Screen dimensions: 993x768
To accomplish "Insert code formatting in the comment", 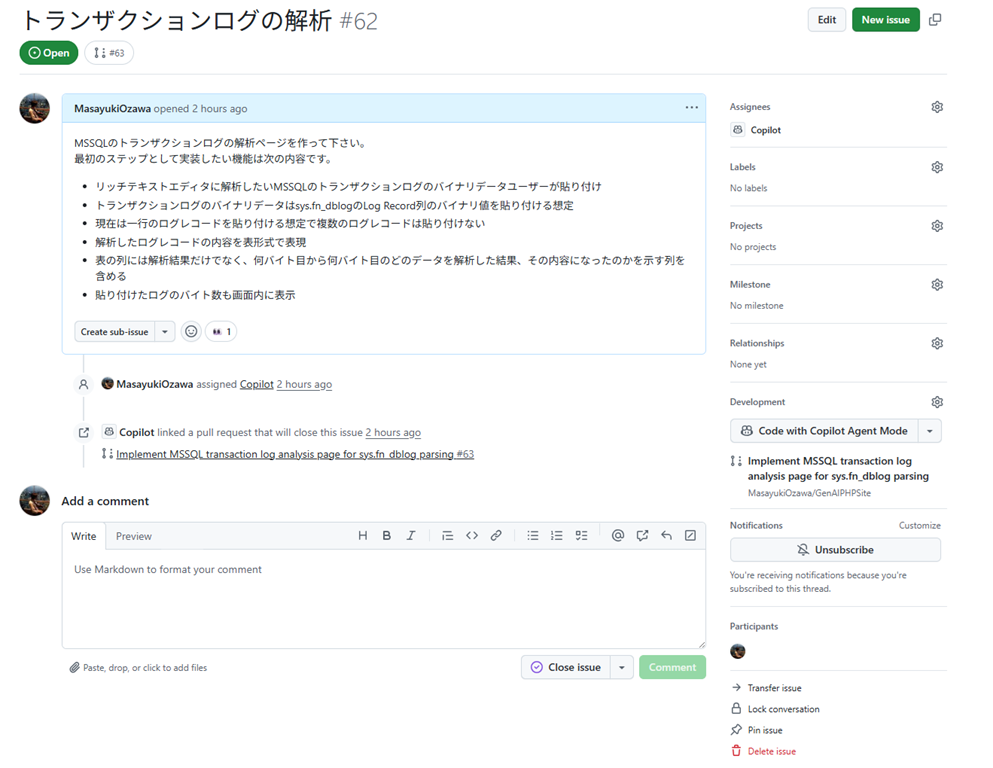I will coord(472,536).
